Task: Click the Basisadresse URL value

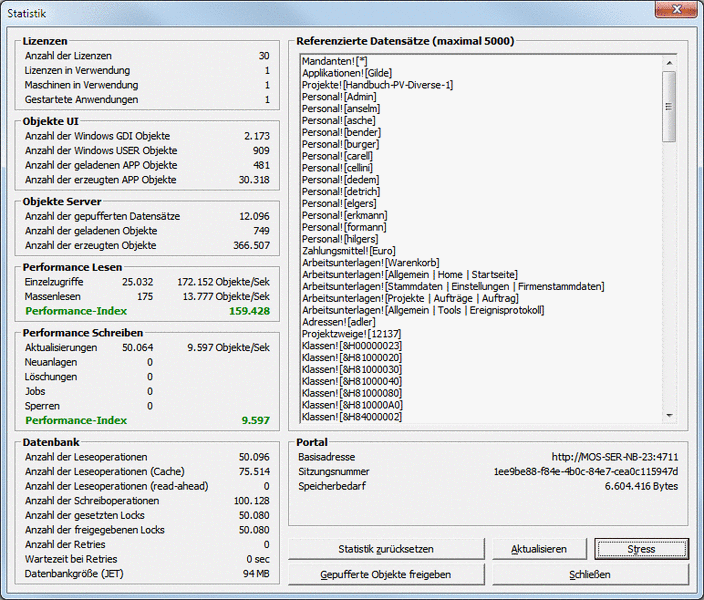Action: pos(615,457)
